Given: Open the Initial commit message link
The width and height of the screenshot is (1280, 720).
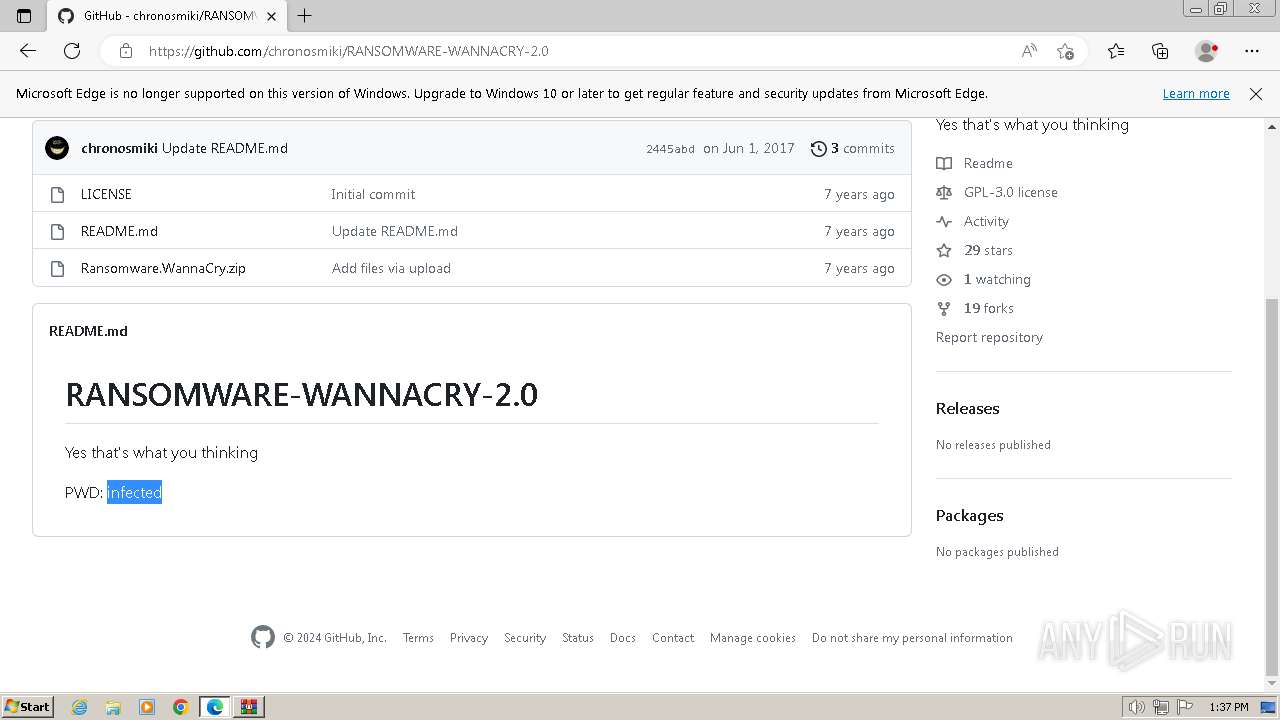Looking at the screenshot, I should [x=373, y=194].
